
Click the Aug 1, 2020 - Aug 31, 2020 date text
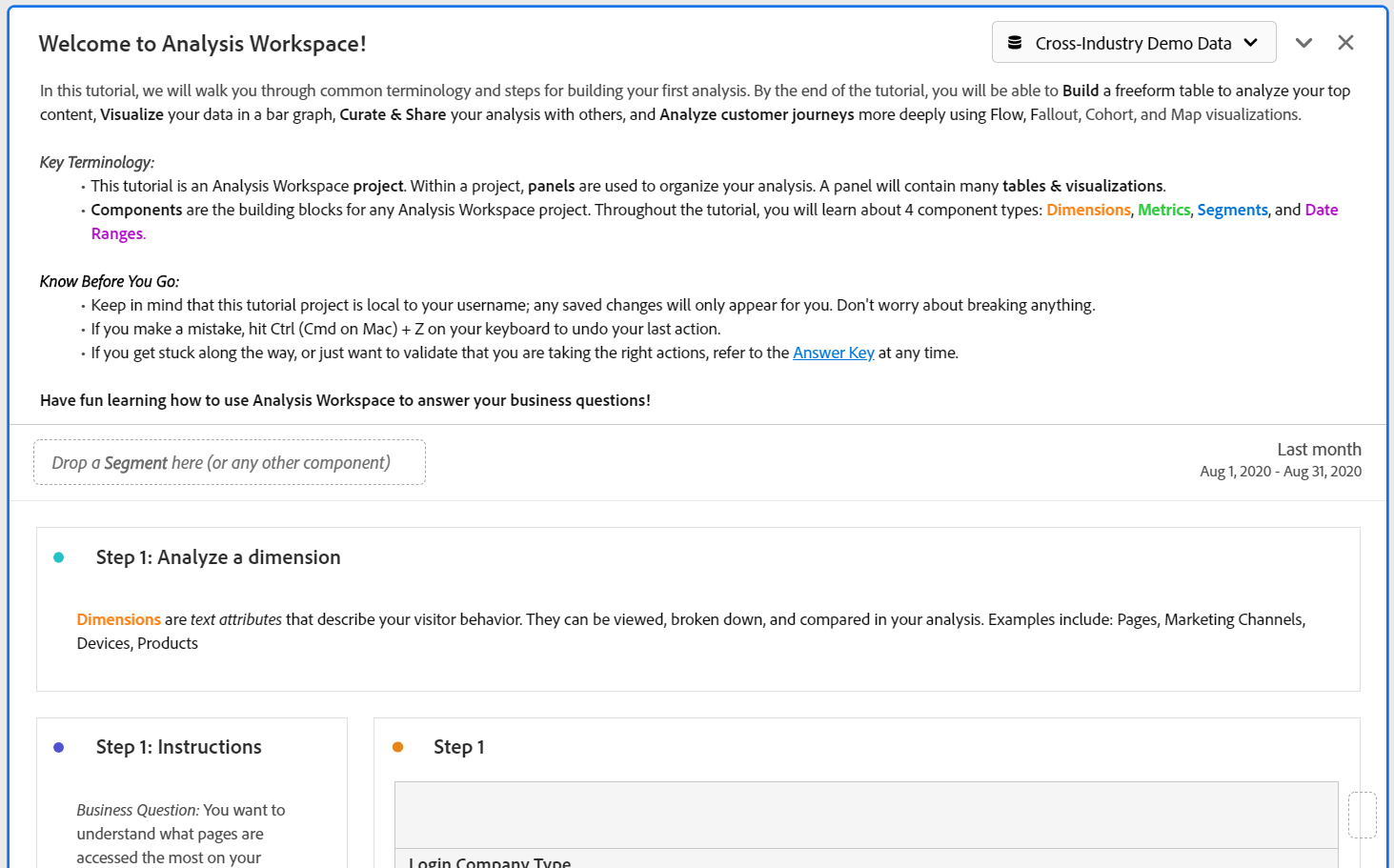(1281, 472)
